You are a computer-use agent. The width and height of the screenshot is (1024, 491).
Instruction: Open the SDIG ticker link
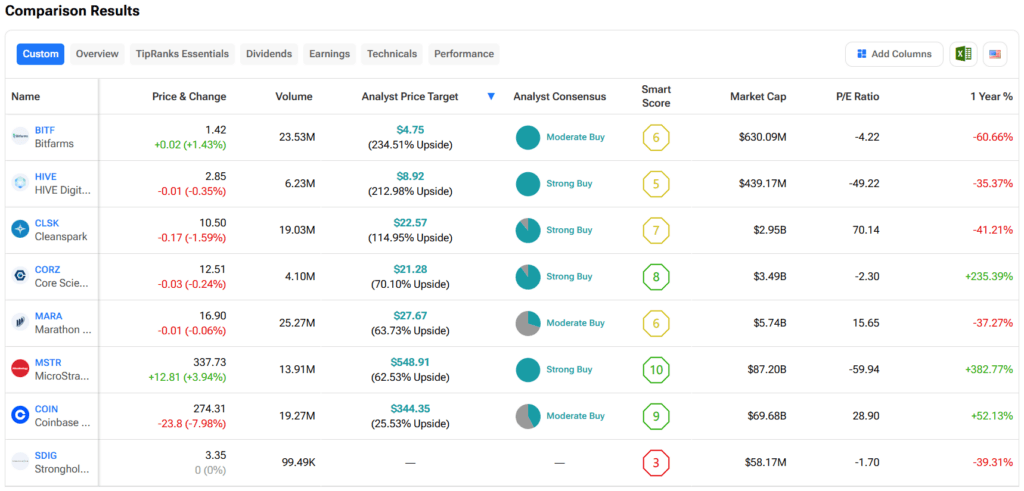(x=46, y=455)
